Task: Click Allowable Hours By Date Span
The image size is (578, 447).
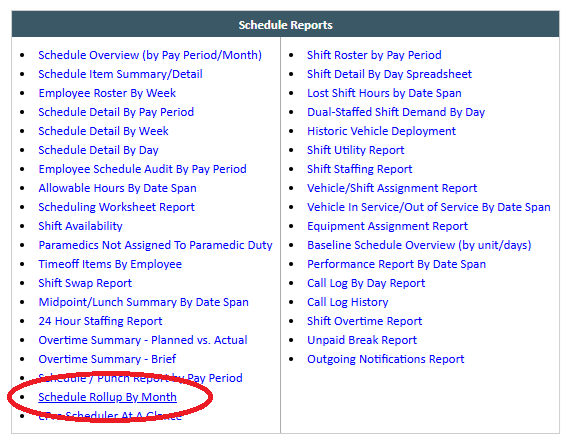Action: tap(117, 188)
